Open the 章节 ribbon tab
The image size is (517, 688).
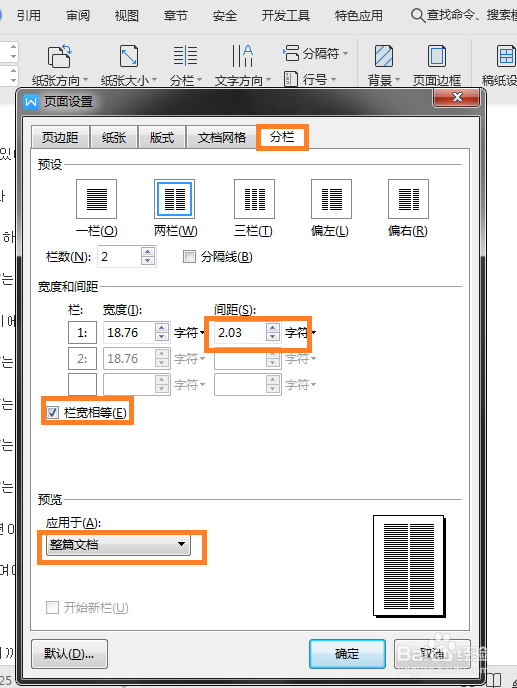point(176,16)
